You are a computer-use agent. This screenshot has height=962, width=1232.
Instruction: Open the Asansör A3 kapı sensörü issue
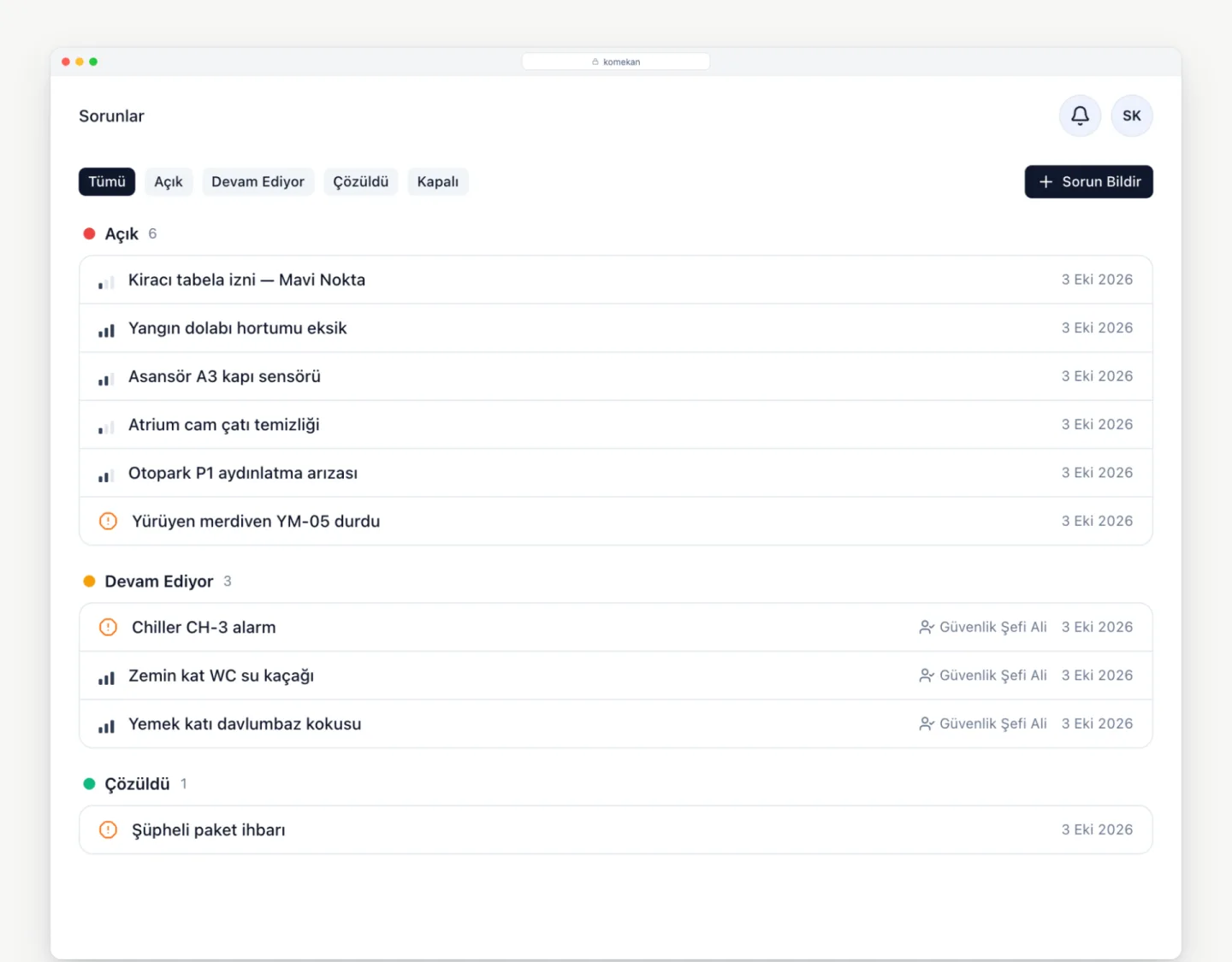pyautogui.click(x=616, y=376)
